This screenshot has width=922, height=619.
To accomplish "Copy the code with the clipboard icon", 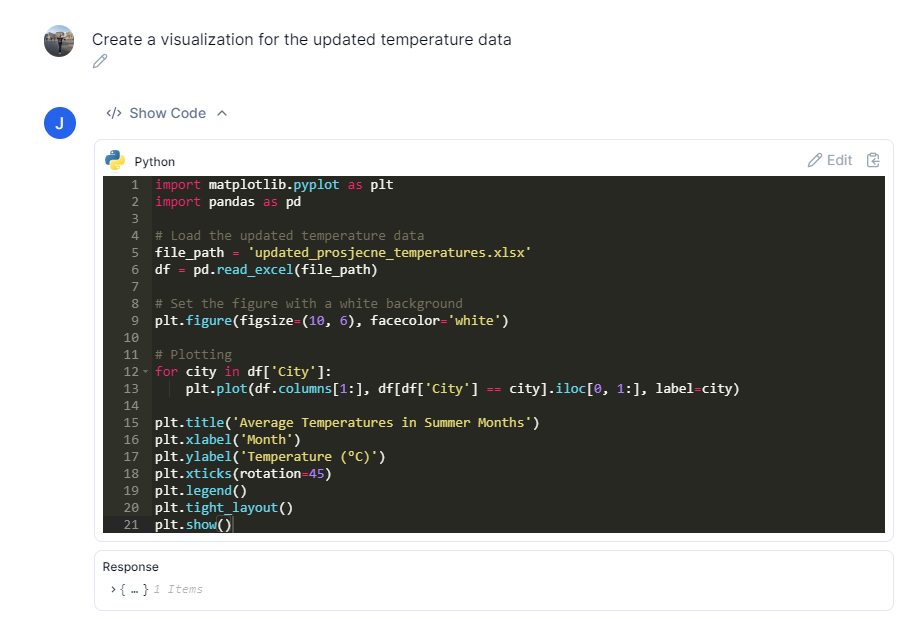I will pos(873,160).
